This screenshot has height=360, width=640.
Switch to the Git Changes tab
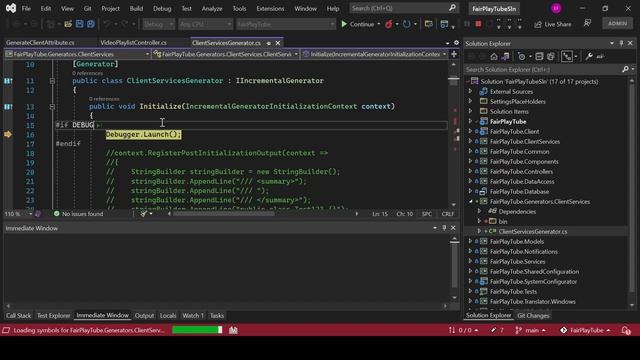click(x=533, y=316)
